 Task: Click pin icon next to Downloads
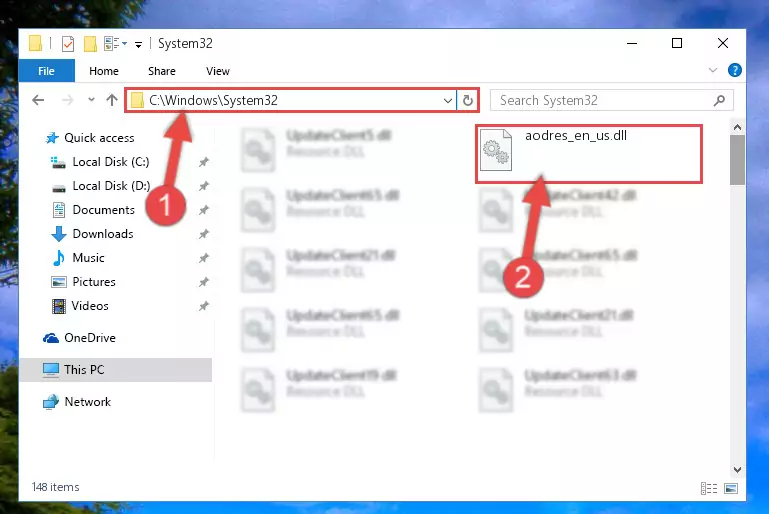(x=204, y=234)
